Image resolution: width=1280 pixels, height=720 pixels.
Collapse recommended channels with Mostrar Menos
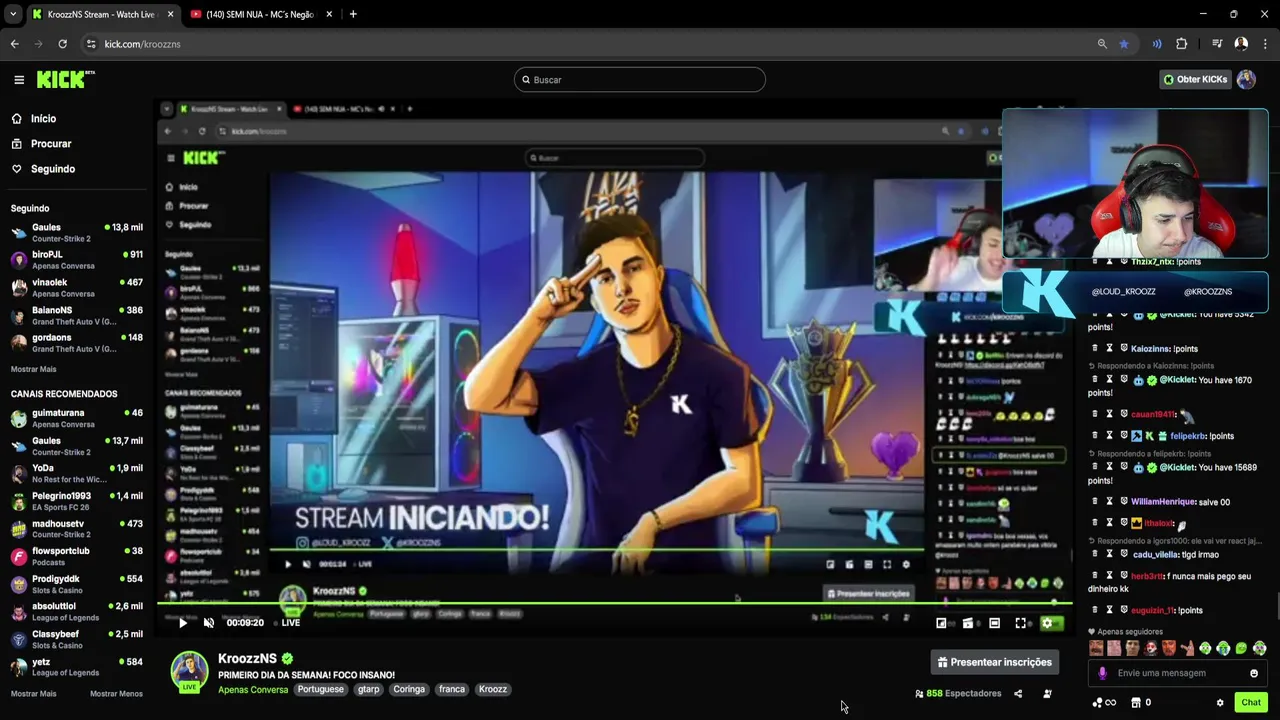(x=116, y=694)
